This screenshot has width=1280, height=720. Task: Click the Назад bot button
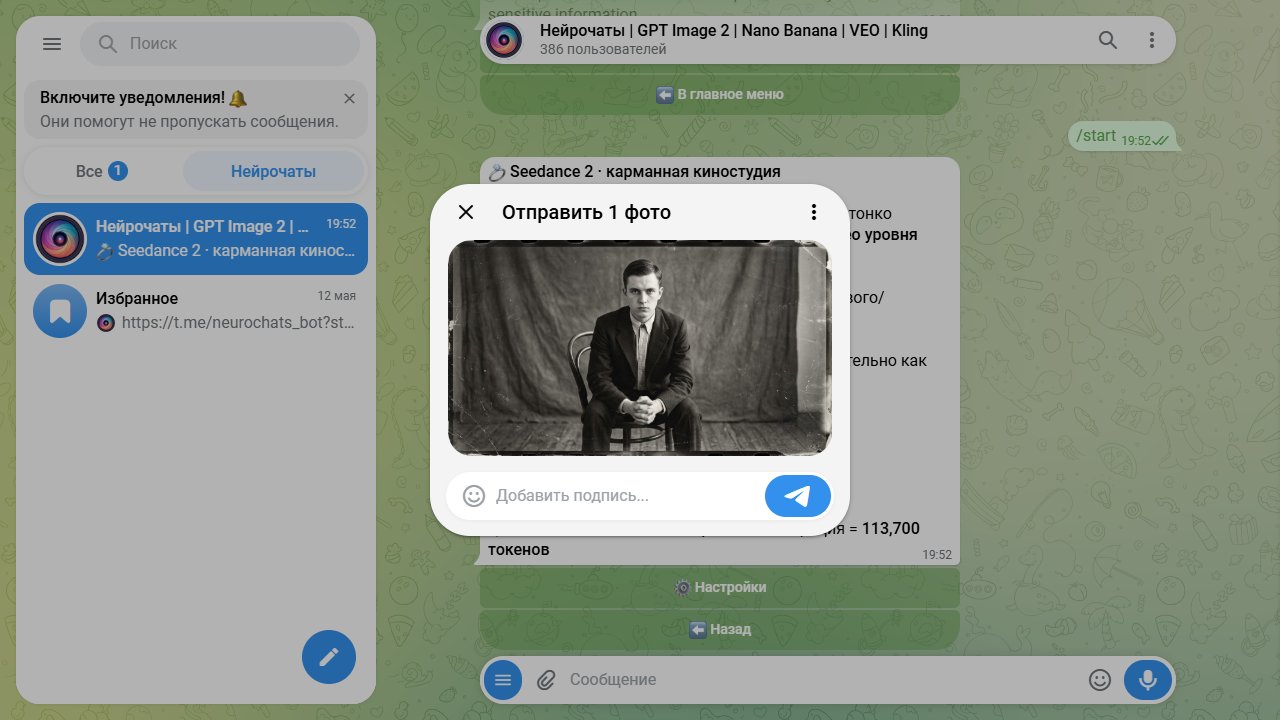click(720, 629)
